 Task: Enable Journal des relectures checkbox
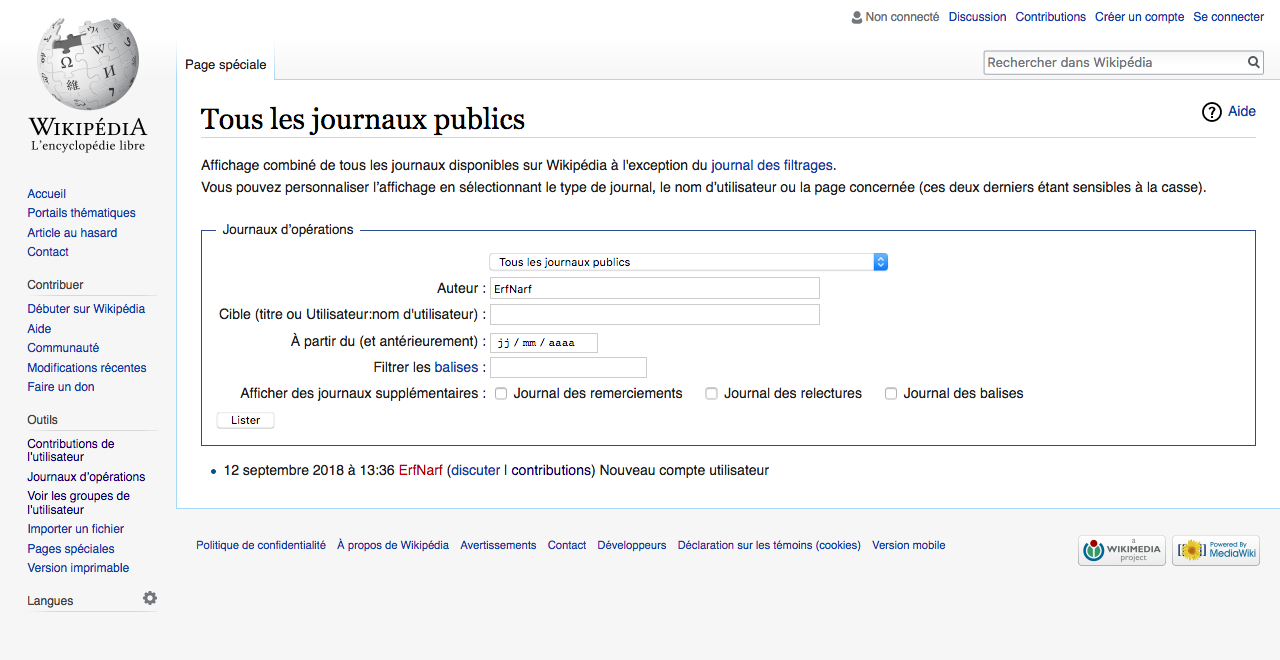click(x=712, y=394)
